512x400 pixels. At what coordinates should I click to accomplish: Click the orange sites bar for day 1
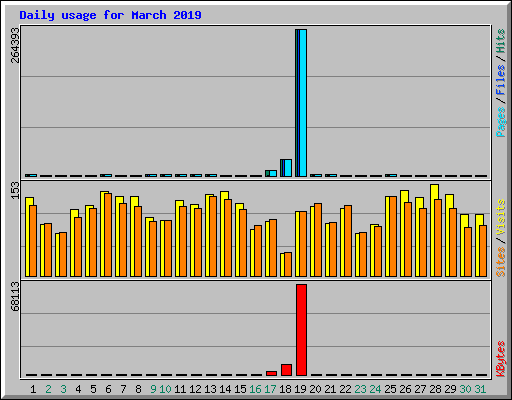click(33, 241)
